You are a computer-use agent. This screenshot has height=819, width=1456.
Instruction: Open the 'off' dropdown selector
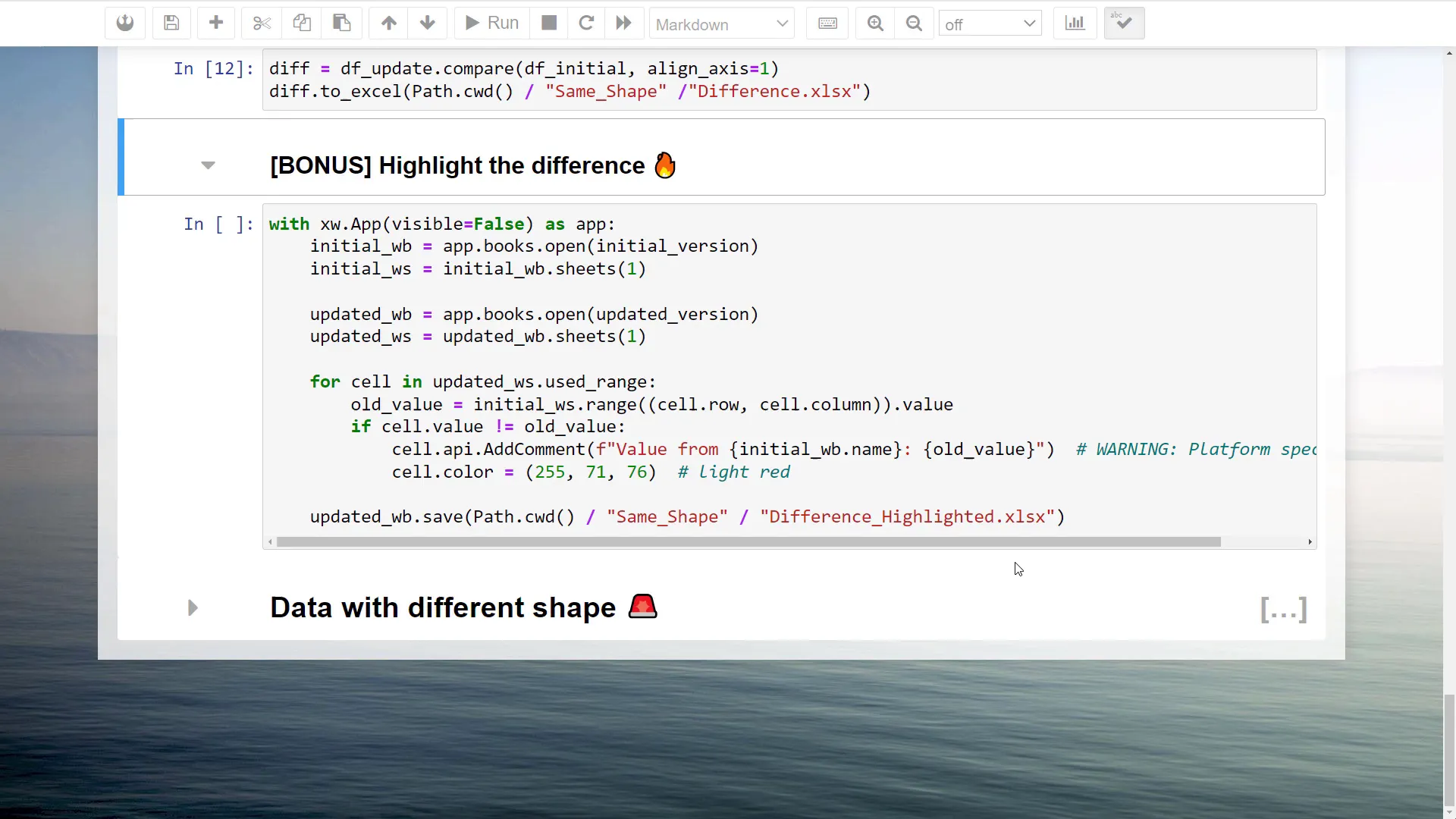tap(990, 24)
